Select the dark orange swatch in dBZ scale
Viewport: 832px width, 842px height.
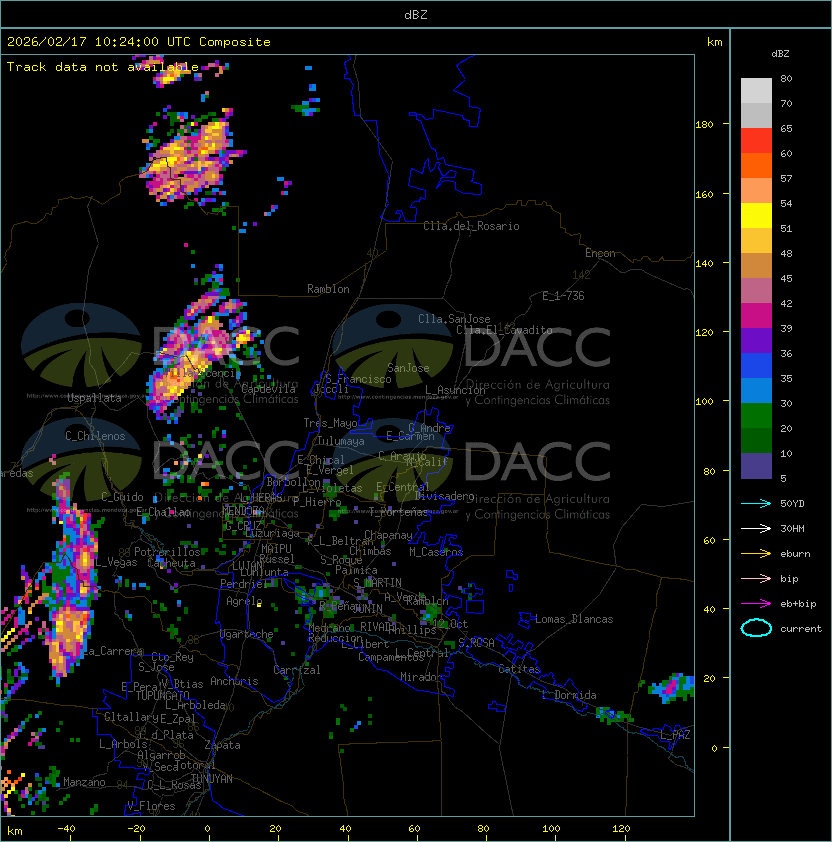point(756,165)
